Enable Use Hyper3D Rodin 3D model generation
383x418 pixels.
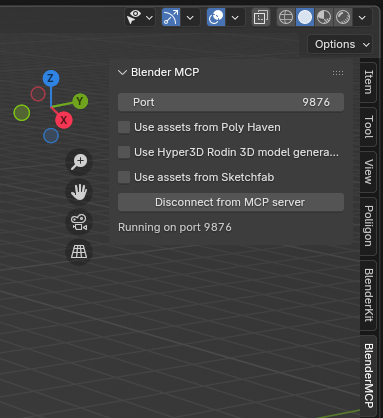pyautogui.click(x=124, y=152)
